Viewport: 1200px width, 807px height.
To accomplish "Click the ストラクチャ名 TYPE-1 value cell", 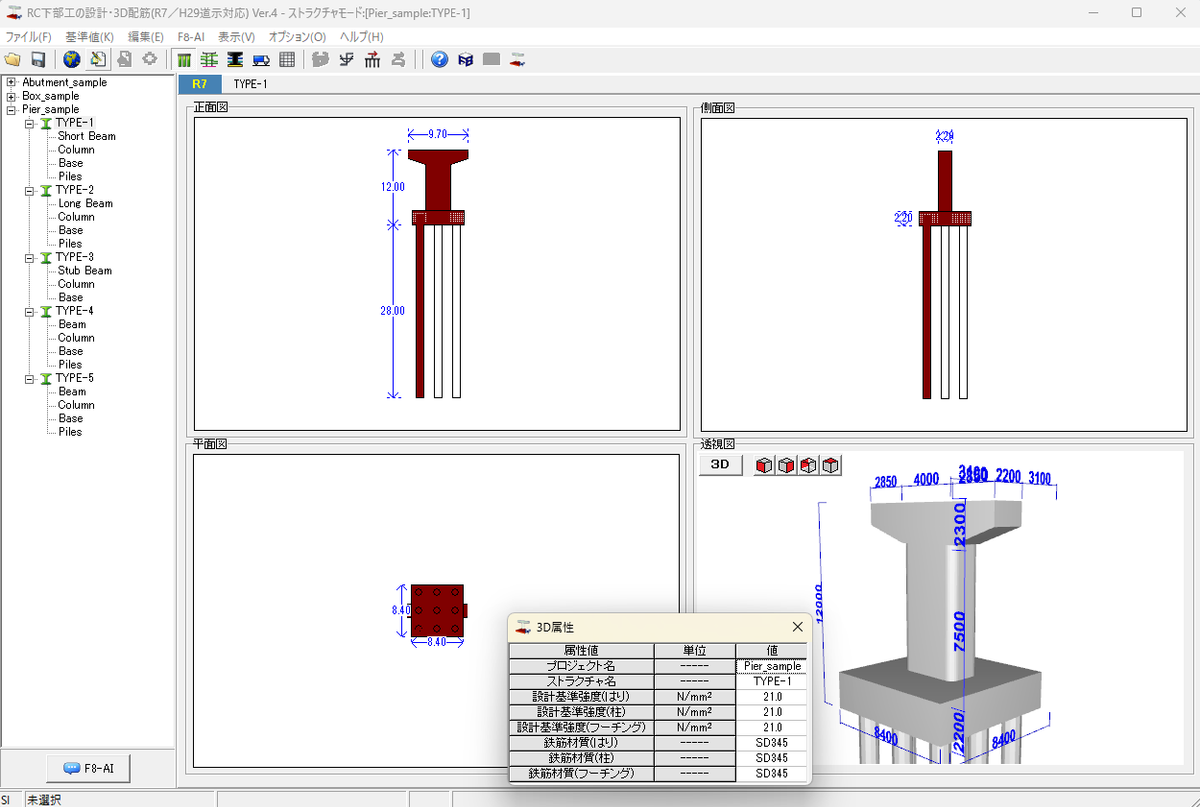I will click(771, 680).
